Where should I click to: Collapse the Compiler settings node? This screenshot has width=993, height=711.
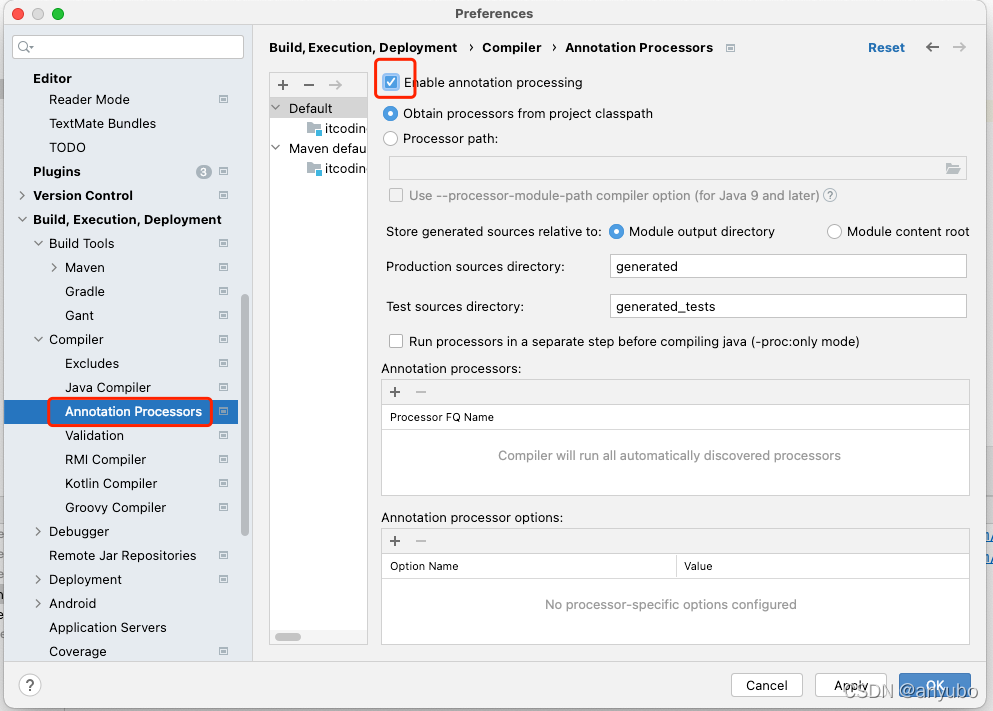(x=38, y=340)
